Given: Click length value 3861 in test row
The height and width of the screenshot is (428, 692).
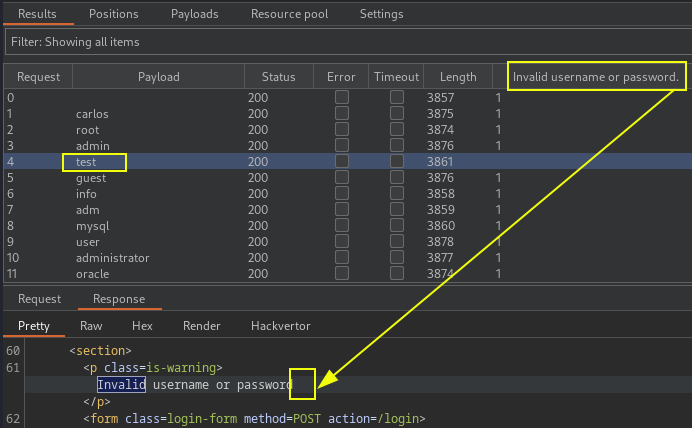Looking at the screenshot, I should (440, 161).
